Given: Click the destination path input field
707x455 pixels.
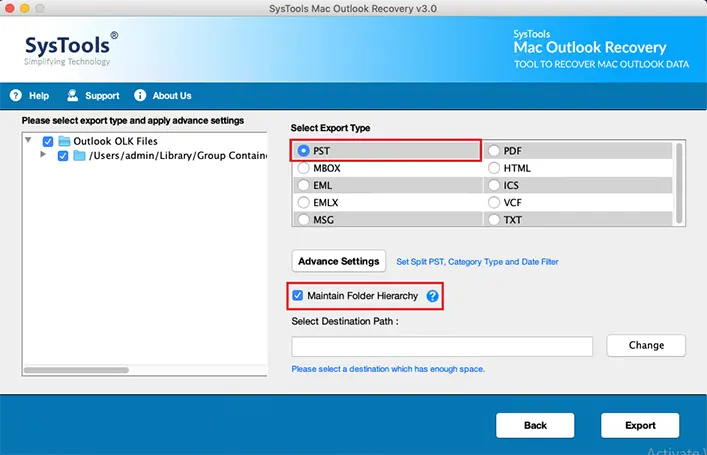Looking at the screenshot, I should [x=442, y=346].
